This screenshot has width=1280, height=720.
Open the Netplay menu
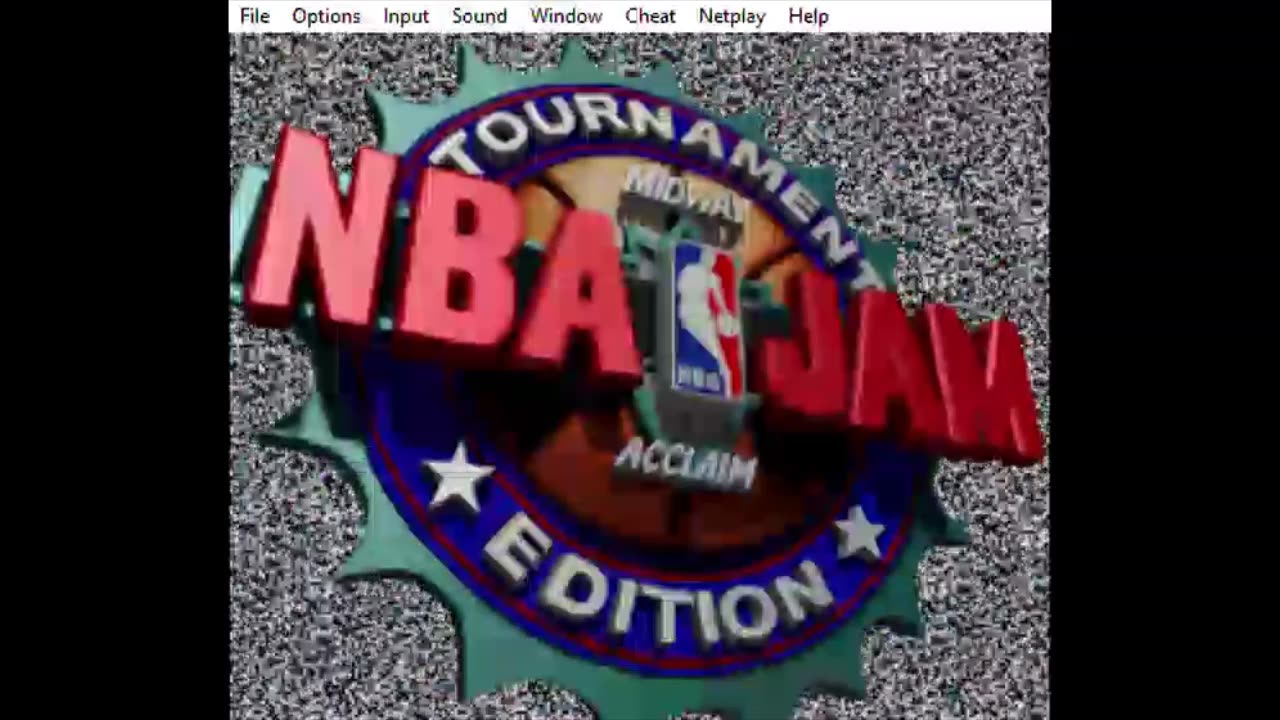click(x=732, y=16)
